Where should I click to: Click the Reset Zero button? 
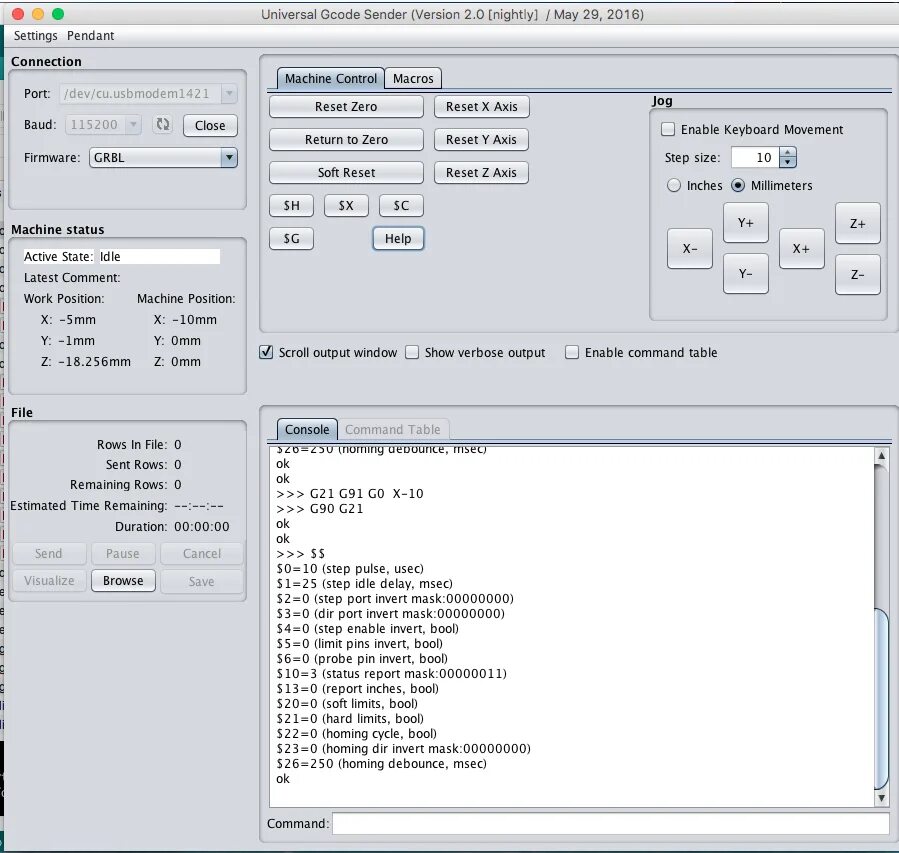[346, 107]
